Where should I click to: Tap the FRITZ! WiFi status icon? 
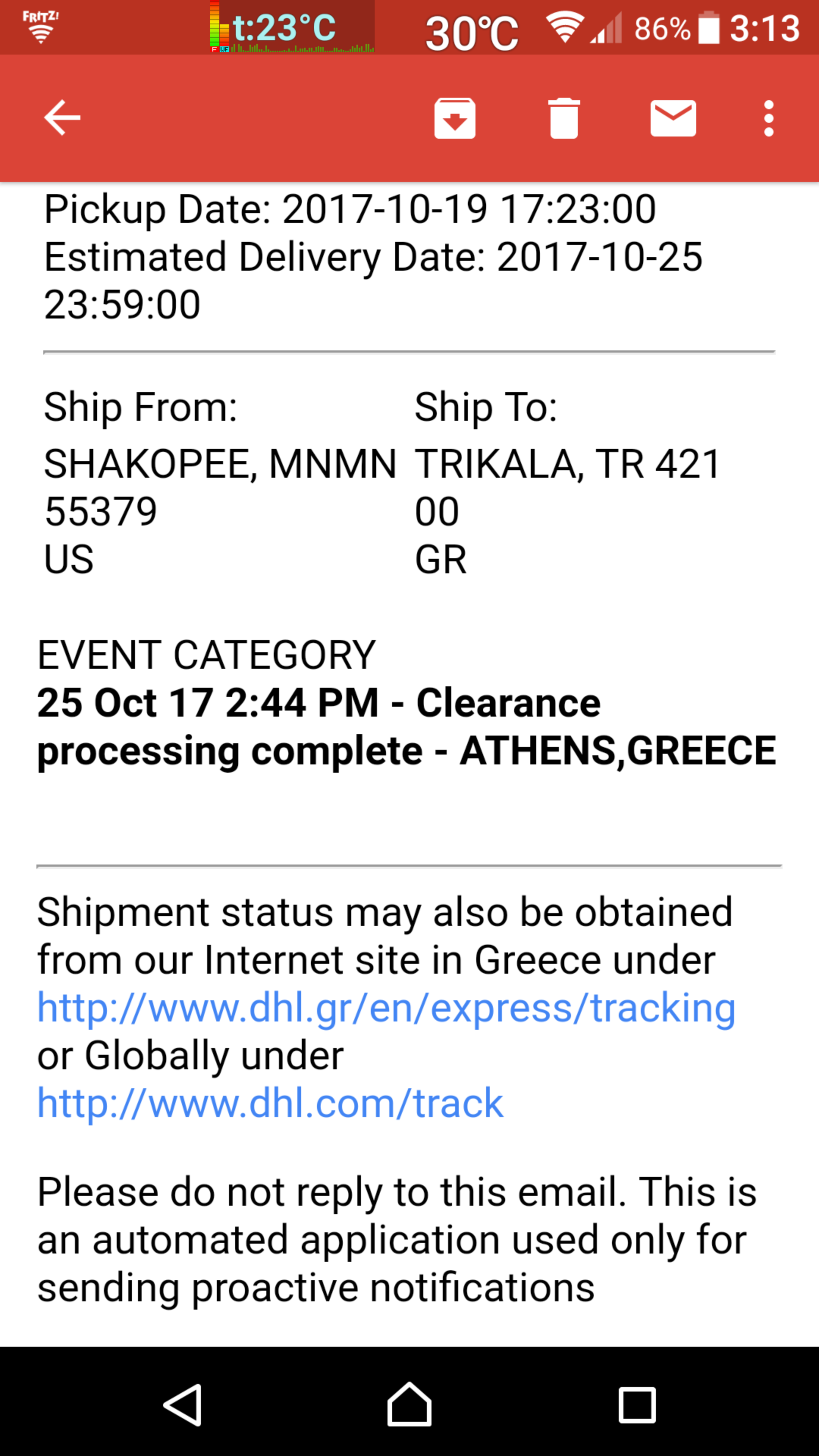[41, 27]
